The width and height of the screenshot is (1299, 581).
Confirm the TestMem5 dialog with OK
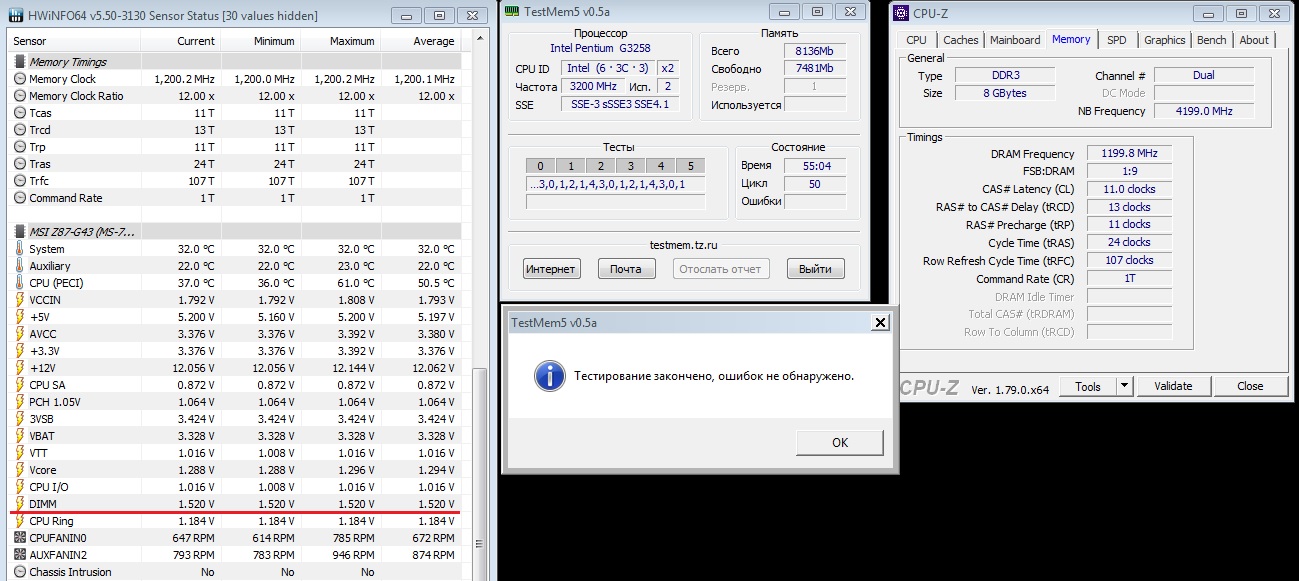pyautogui.click(x=839, y=442)
